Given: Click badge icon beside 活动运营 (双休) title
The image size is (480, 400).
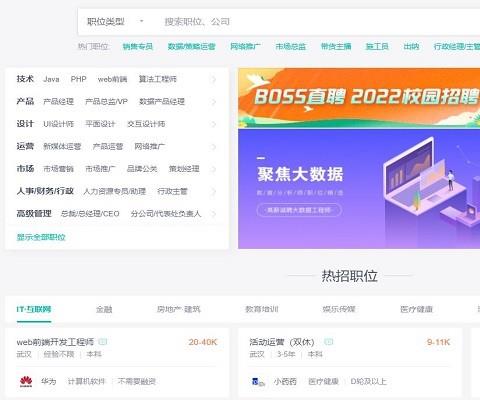Looking at the screenshot, I should coord(329,342).
